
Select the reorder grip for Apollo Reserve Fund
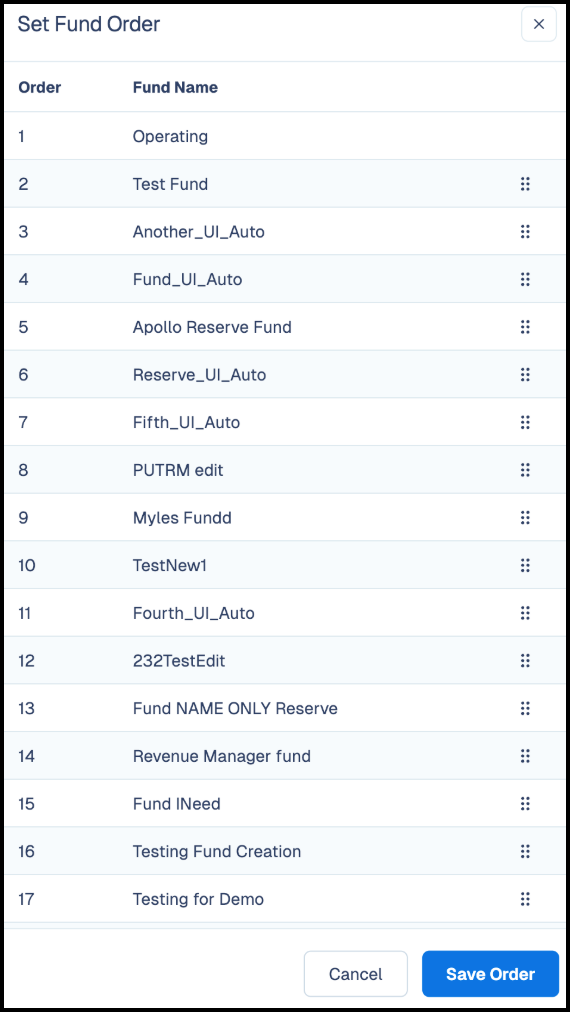click(x=525, y=327)
